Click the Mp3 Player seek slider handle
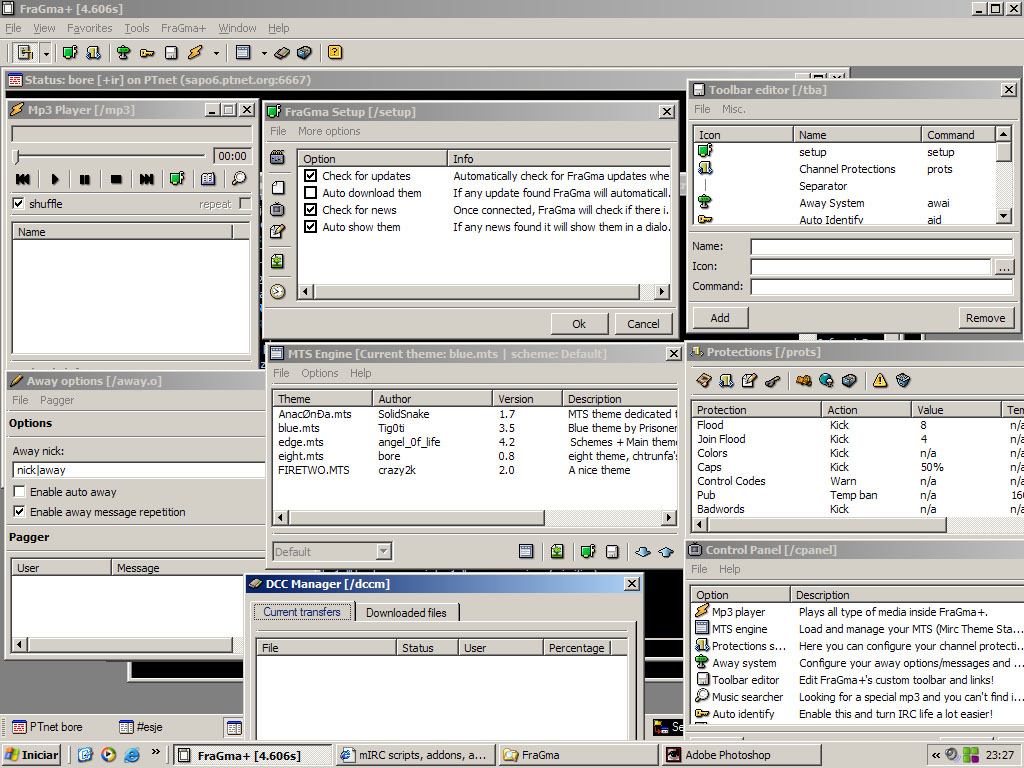1024x768 pixels. tap(18, 156)
